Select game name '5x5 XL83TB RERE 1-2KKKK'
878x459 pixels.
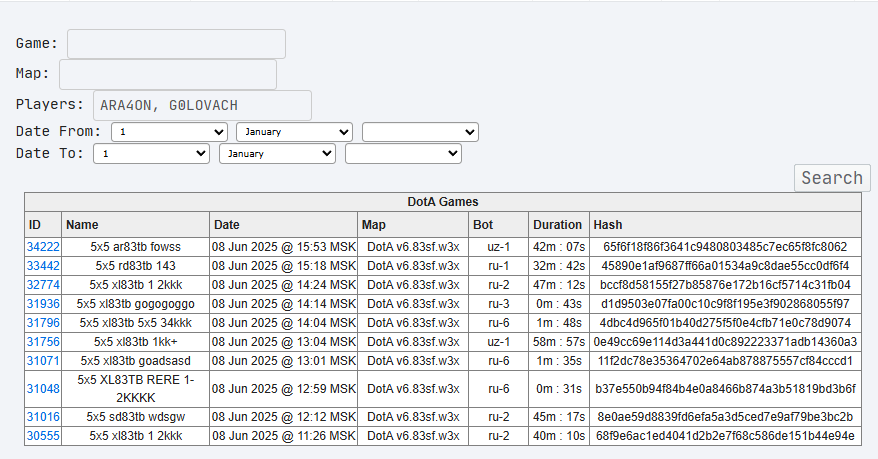coord(136,389)
